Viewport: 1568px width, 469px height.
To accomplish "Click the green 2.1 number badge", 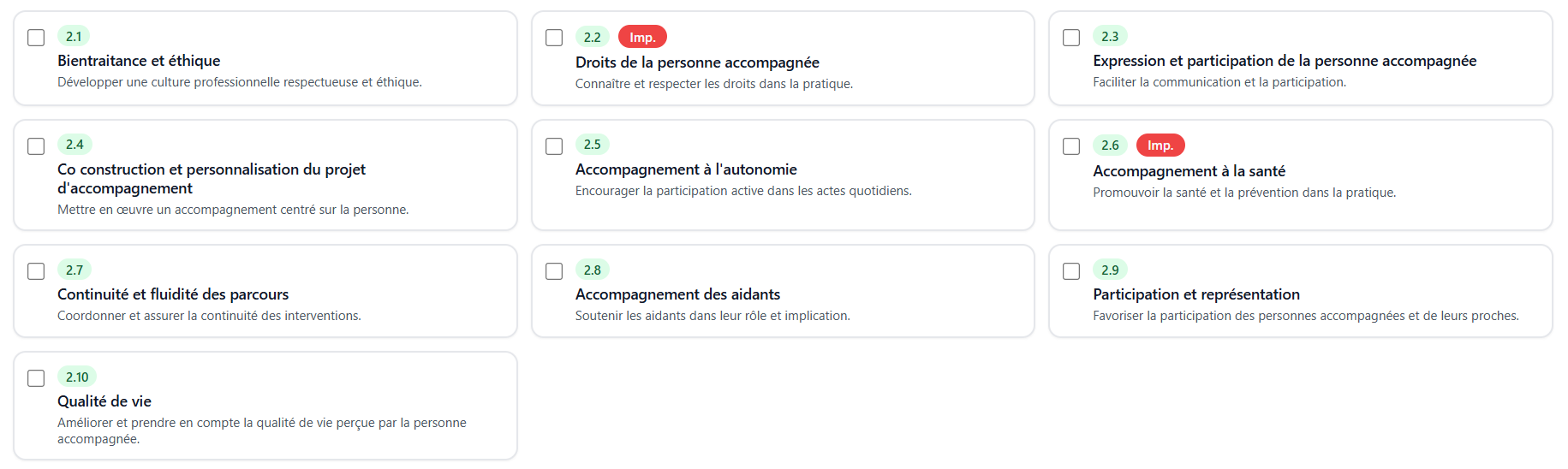I will coord(74,36).
